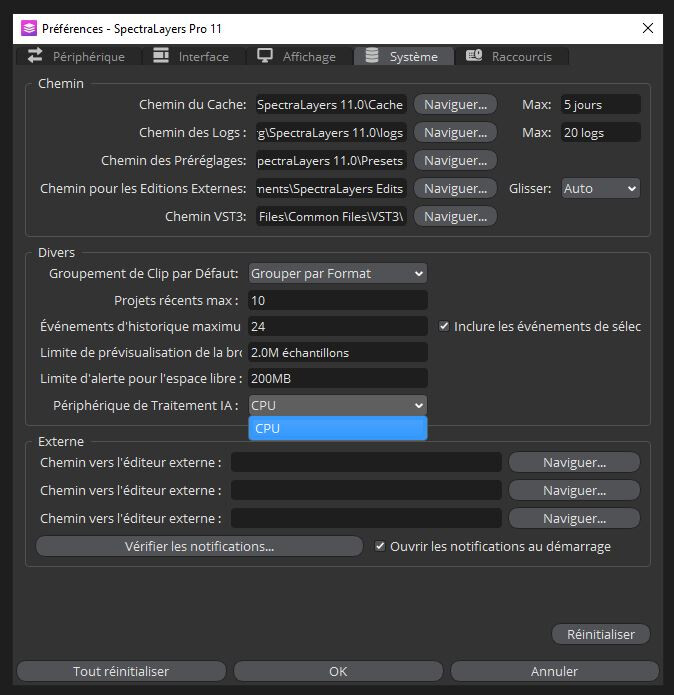Viewport: 674px width, 695px height.
Task: Switch to the Périphérique tab
Action: 79,56
